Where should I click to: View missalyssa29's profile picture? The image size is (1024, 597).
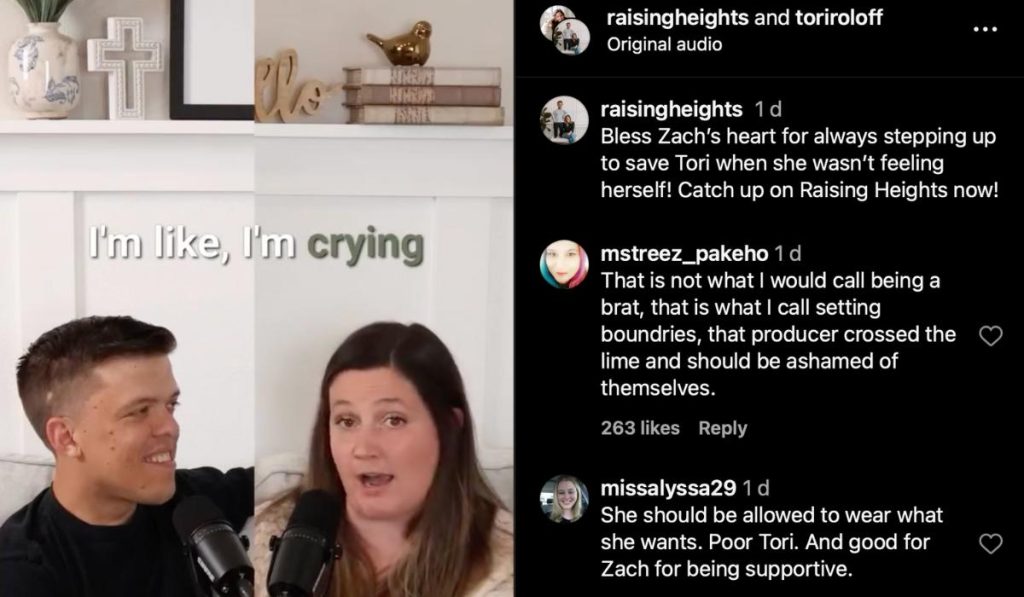click(564, 499)
